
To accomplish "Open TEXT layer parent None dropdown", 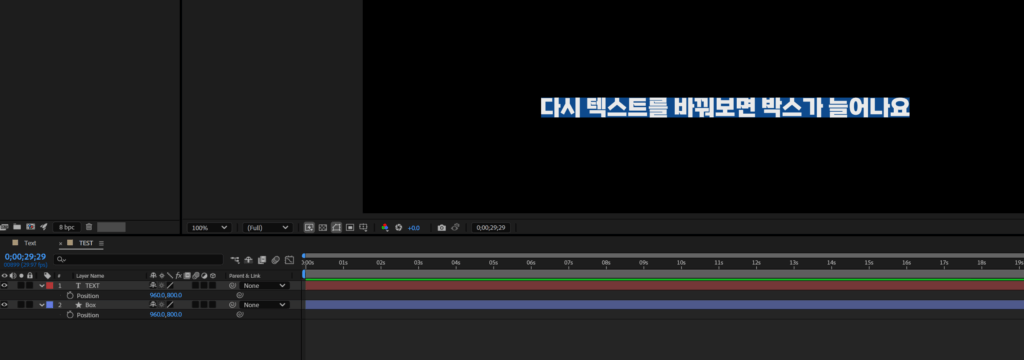I will pos(264,286).
